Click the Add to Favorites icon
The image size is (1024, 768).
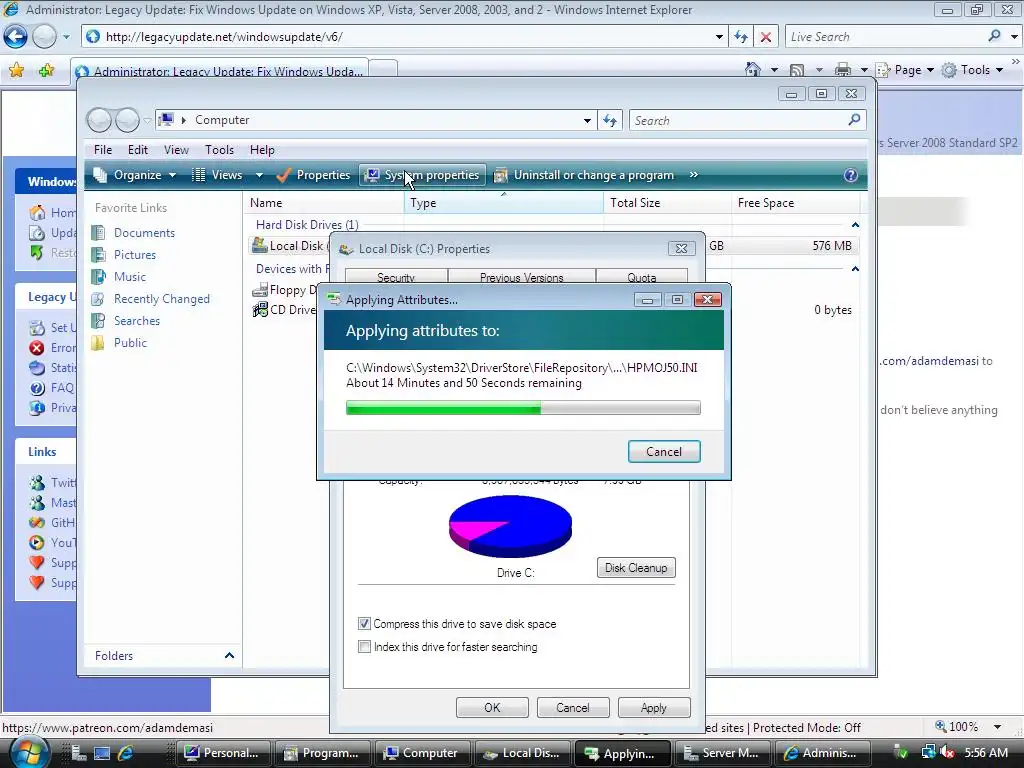(x=46, y=70)
